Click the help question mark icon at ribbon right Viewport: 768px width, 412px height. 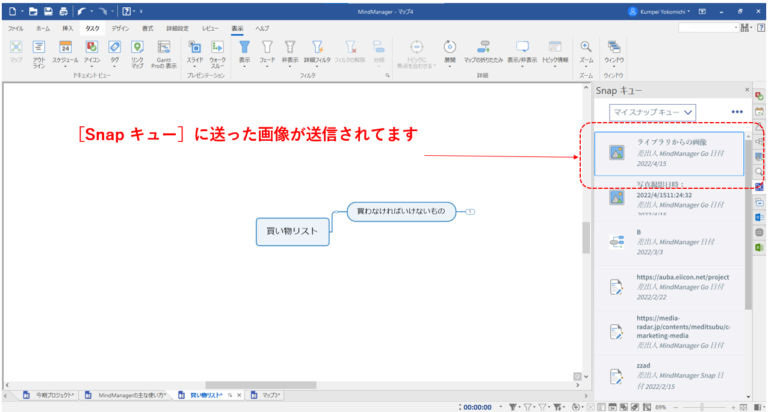coord(761,28)
